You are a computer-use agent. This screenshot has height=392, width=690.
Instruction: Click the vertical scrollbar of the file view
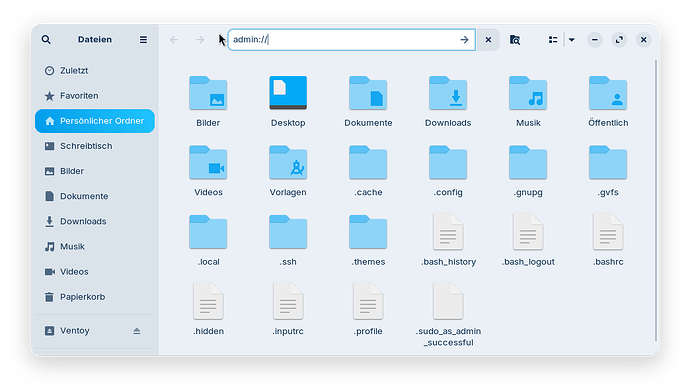[656, 200]
